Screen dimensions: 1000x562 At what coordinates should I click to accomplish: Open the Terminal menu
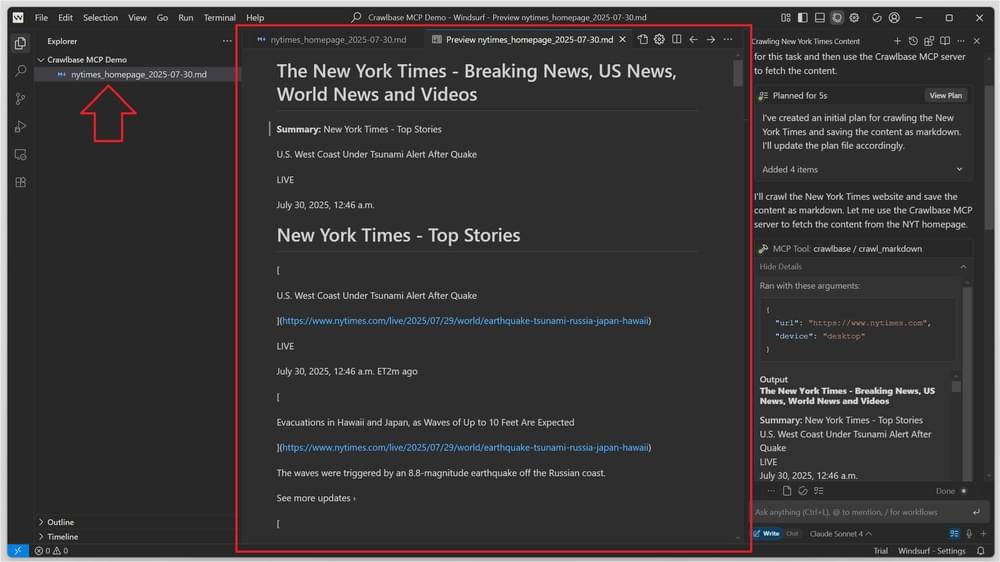click(x=219, y=18)
